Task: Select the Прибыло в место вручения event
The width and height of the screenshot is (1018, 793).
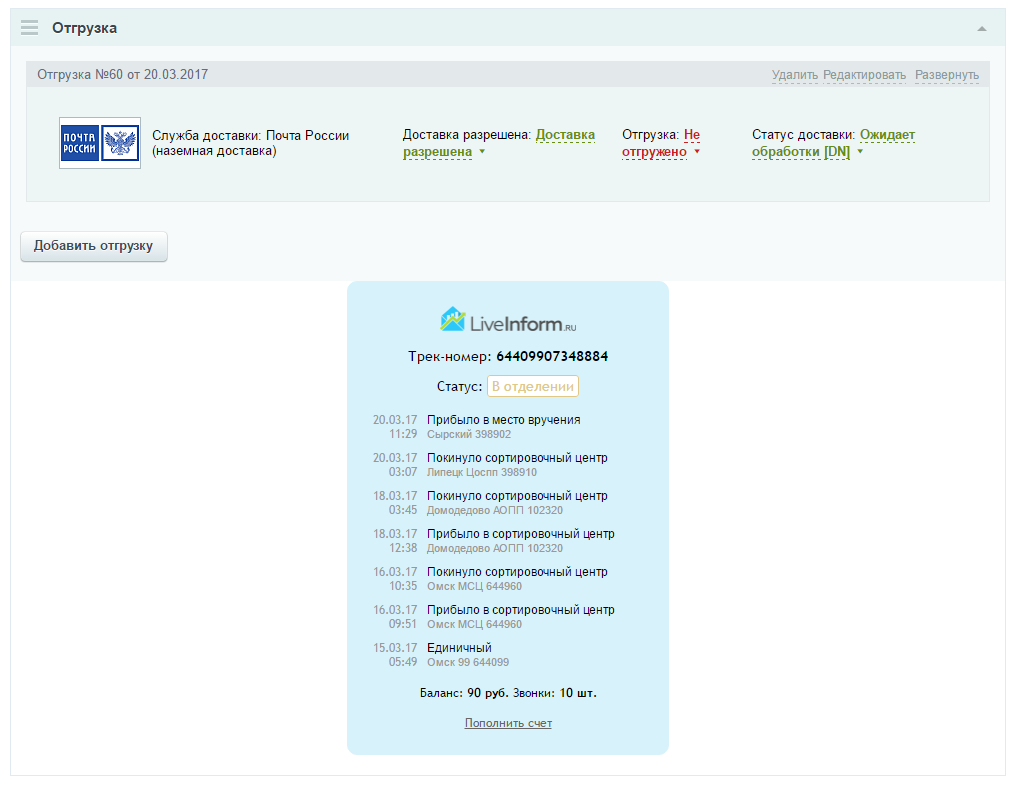Action: pyautogui.click(x=503, y=420)
